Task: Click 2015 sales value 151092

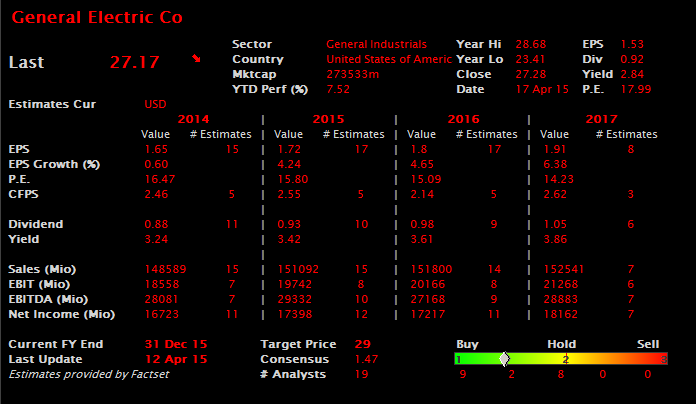Action: pos(298,269)
